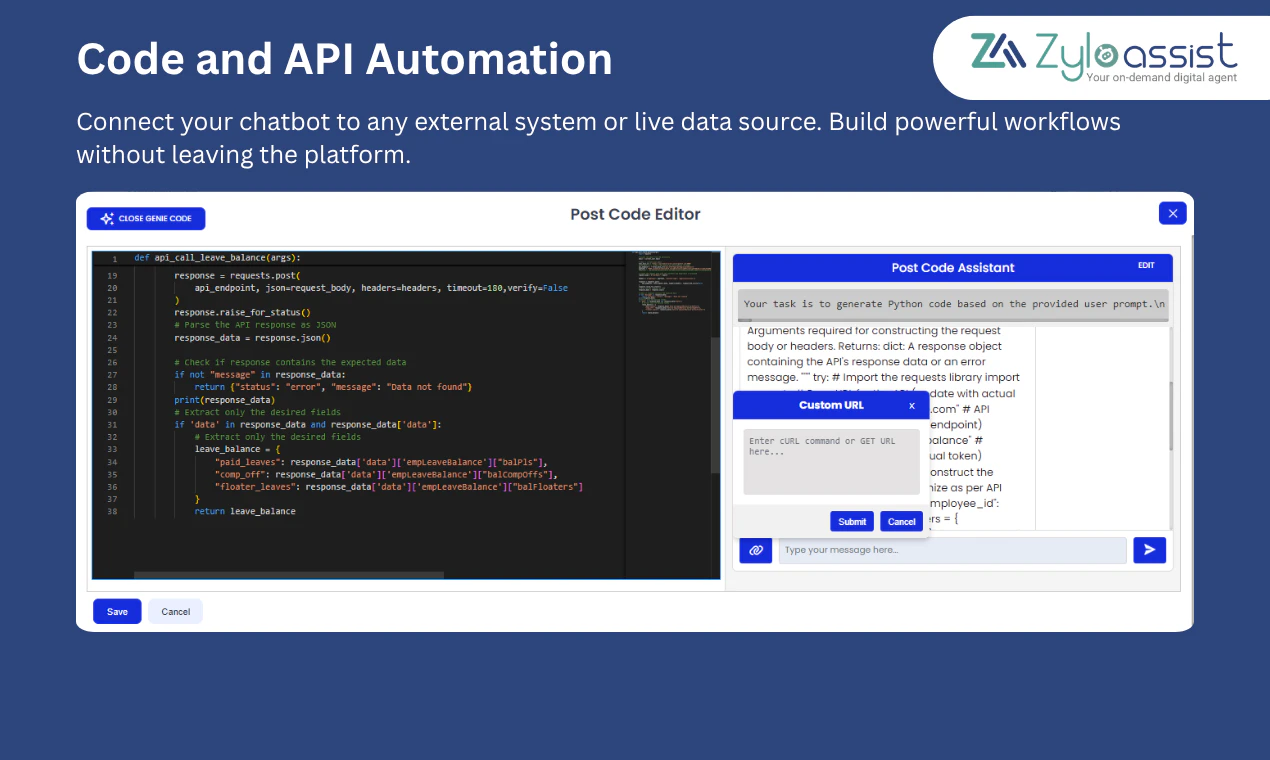Click Cancel next to Save
This screenshot has height=760, width=1270.
(x=175, y=611)
